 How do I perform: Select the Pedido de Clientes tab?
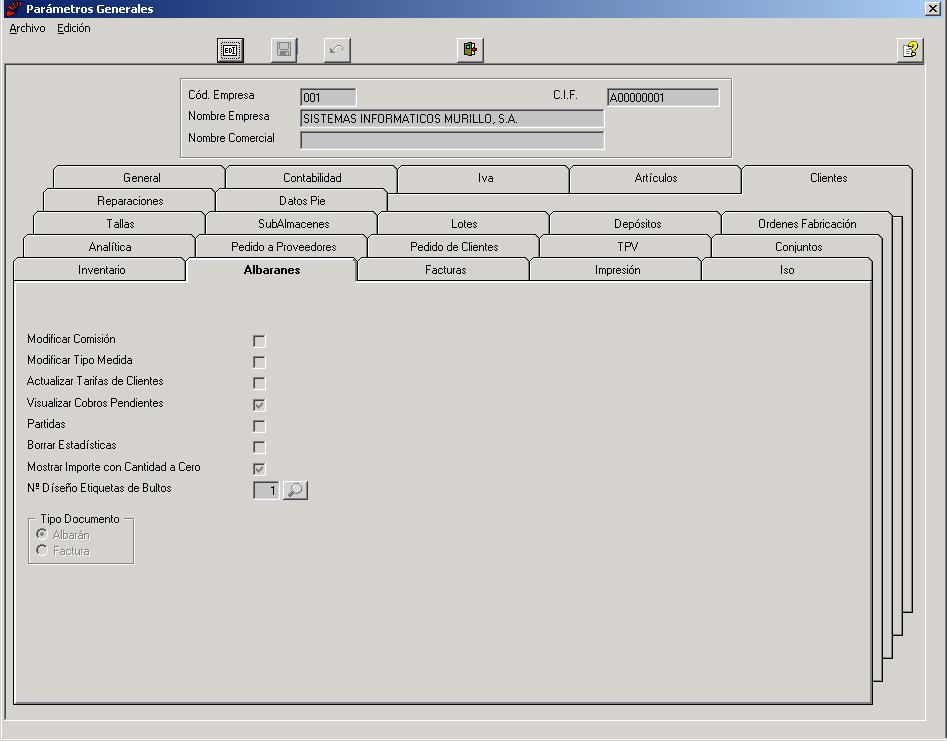pyautogui.click(x=454, y=246)
